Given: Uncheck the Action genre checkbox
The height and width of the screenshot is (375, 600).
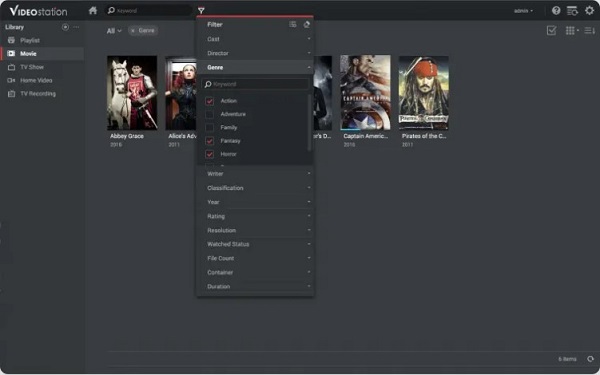Looking at the screenshot, I should tap(209, 101).
